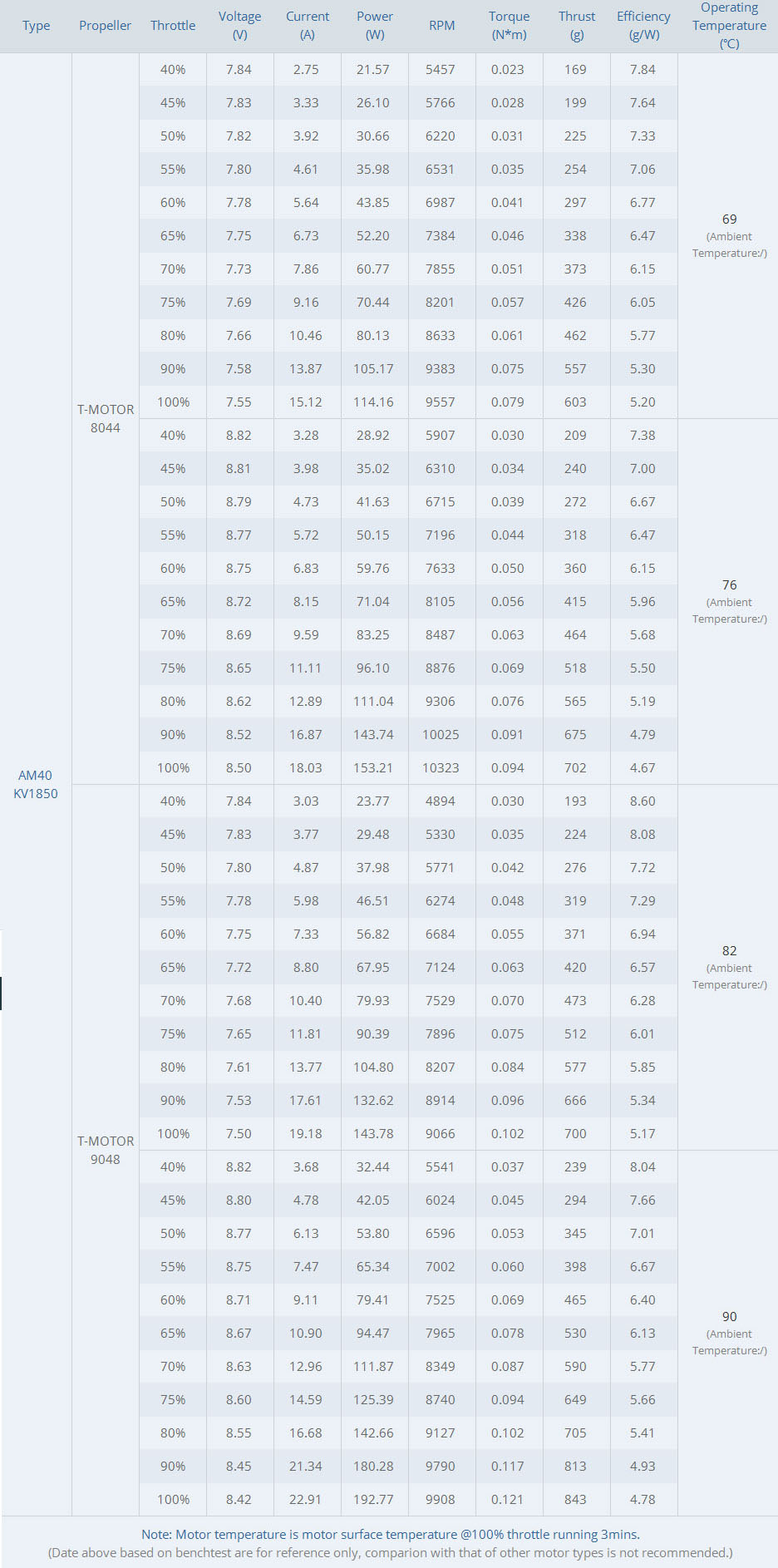Select the Thrust (g) column header
Image resolution: width=778 pixels, height=1568 pixels.
[577, 26]
